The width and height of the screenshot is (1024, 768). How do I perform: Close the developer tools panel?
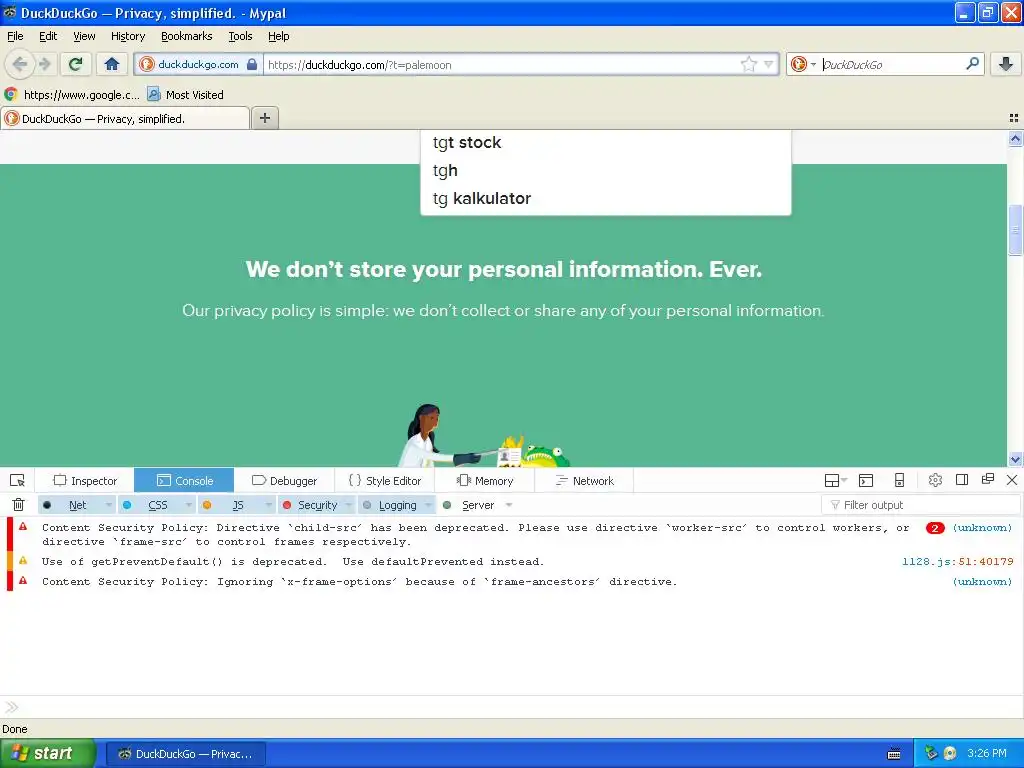point(1012,480)
